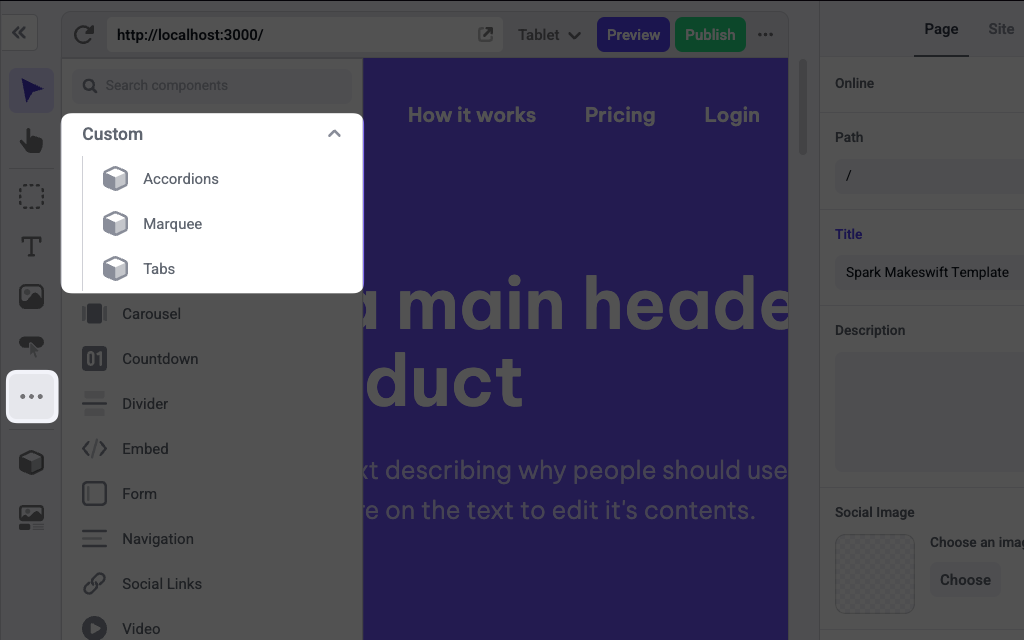Select the Page tab
1024x640 pixels.
[x=941, y=29]
